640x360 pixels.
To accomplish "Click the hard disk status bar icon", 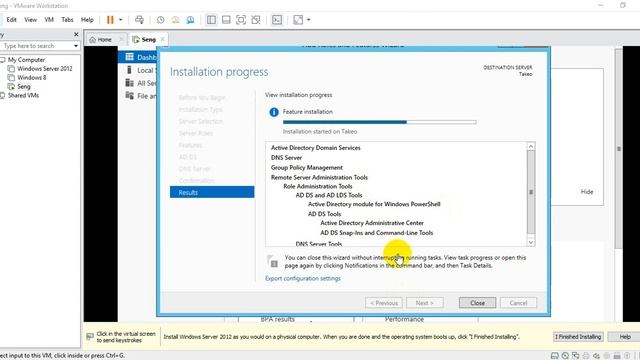I will point(555,356).
